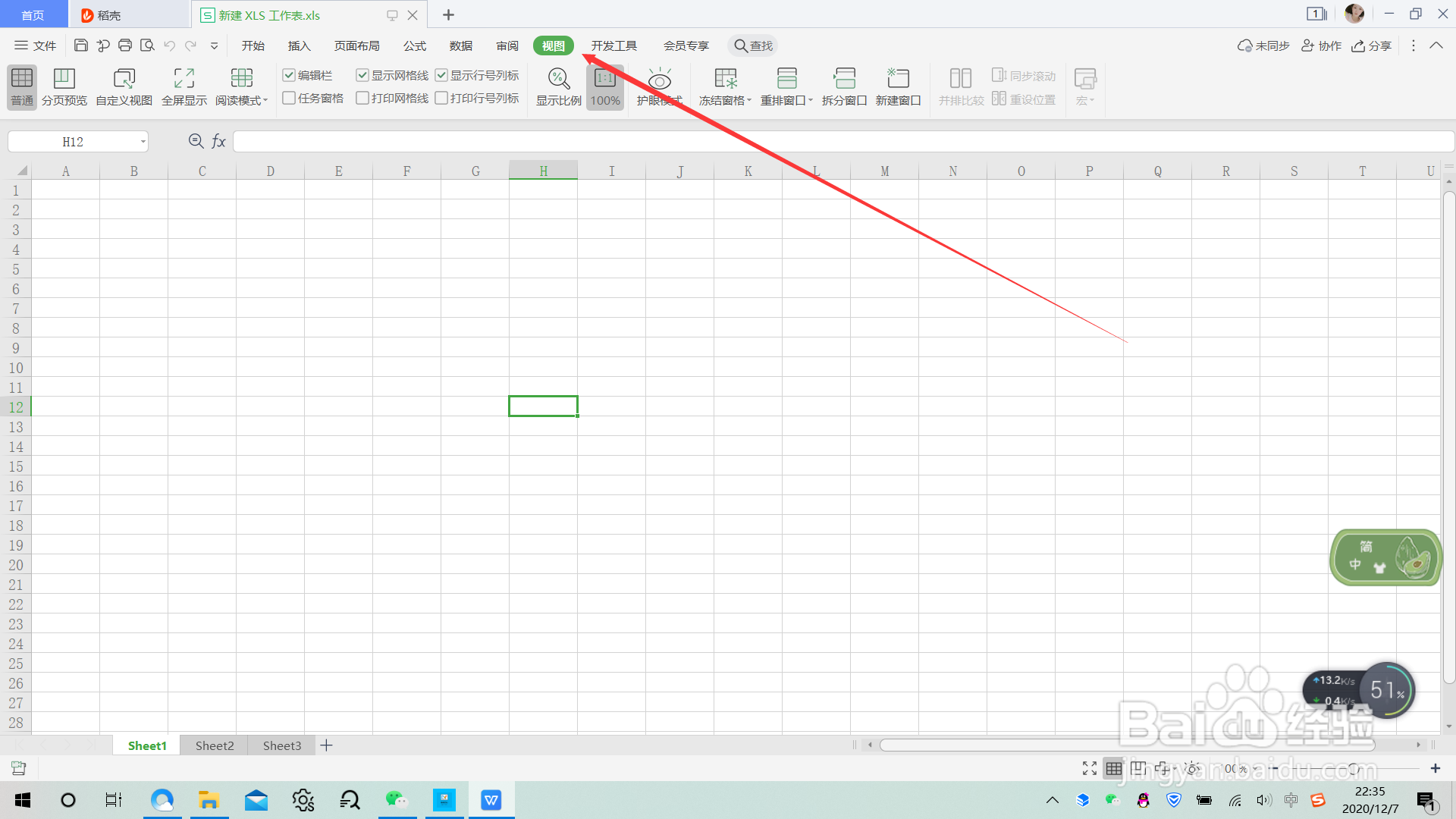Image resolution: width=1456 pixels, height=819 pixels.
Task: Uncheck the Formula Bar (编辑栏) checkbox
Action: pos(289,75)
